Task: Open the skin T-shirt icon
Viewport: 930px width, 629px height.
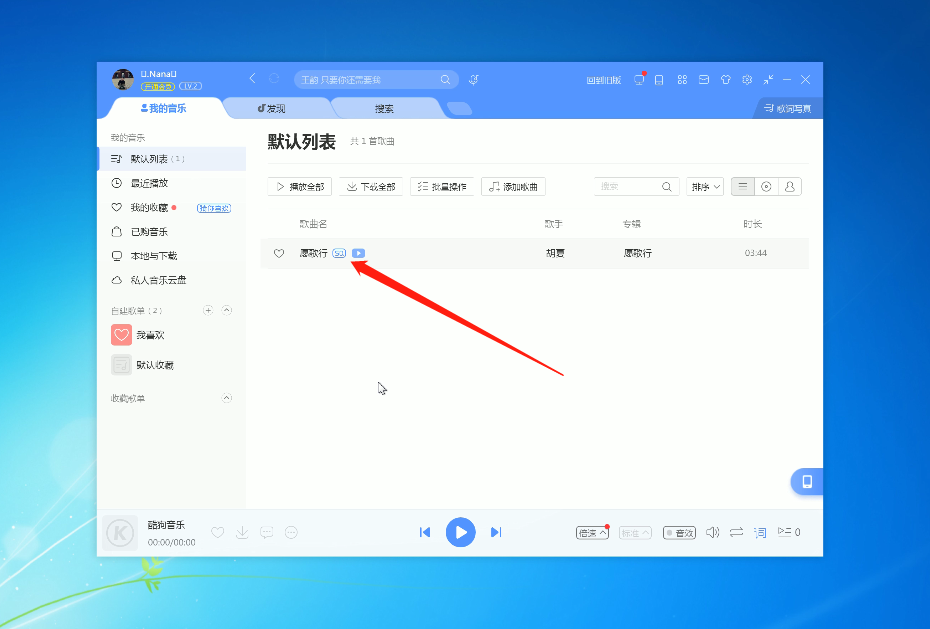Action: (725, 79)
